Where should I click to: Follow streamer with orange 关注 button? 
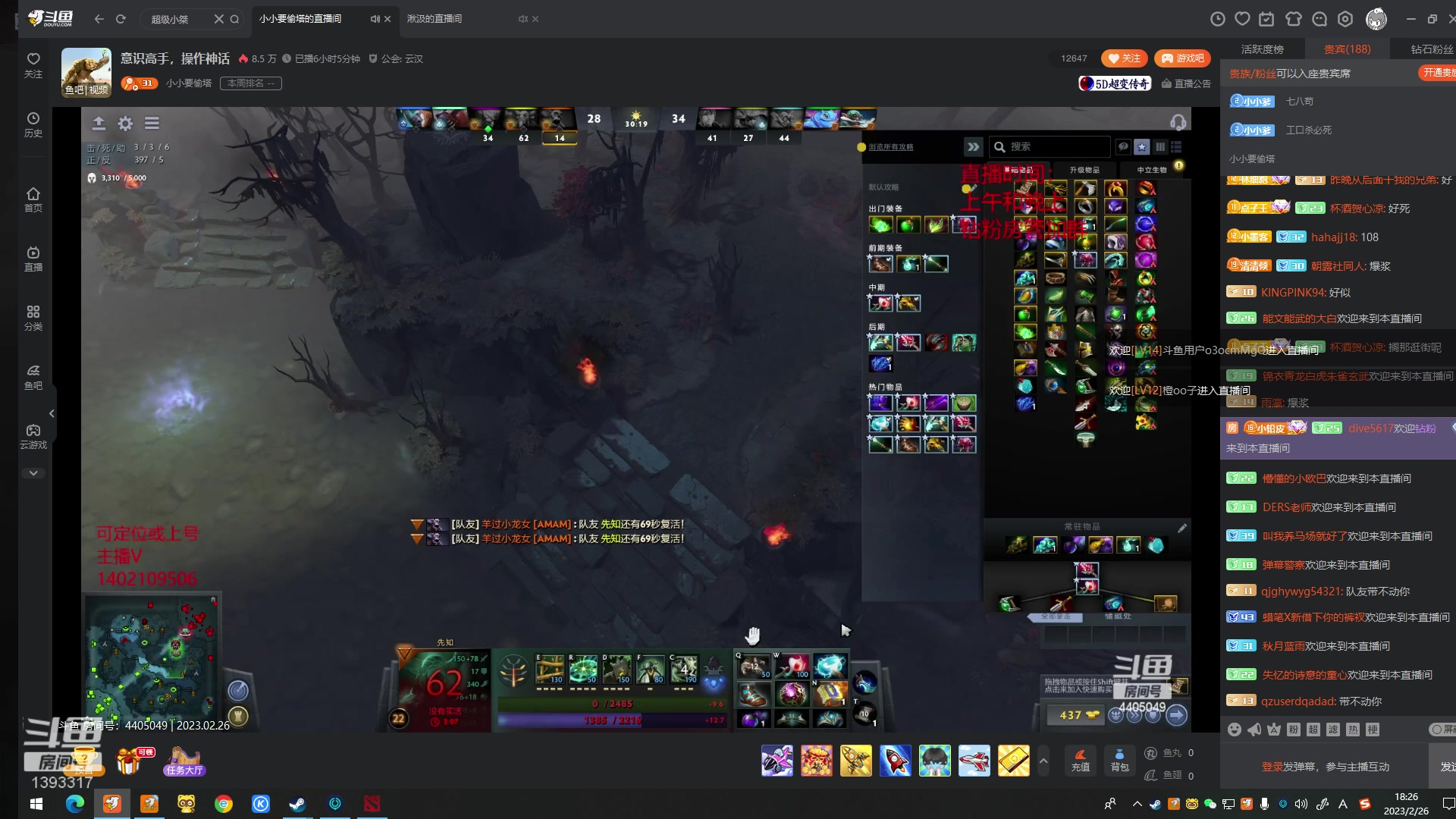[x=1125, y=58]
